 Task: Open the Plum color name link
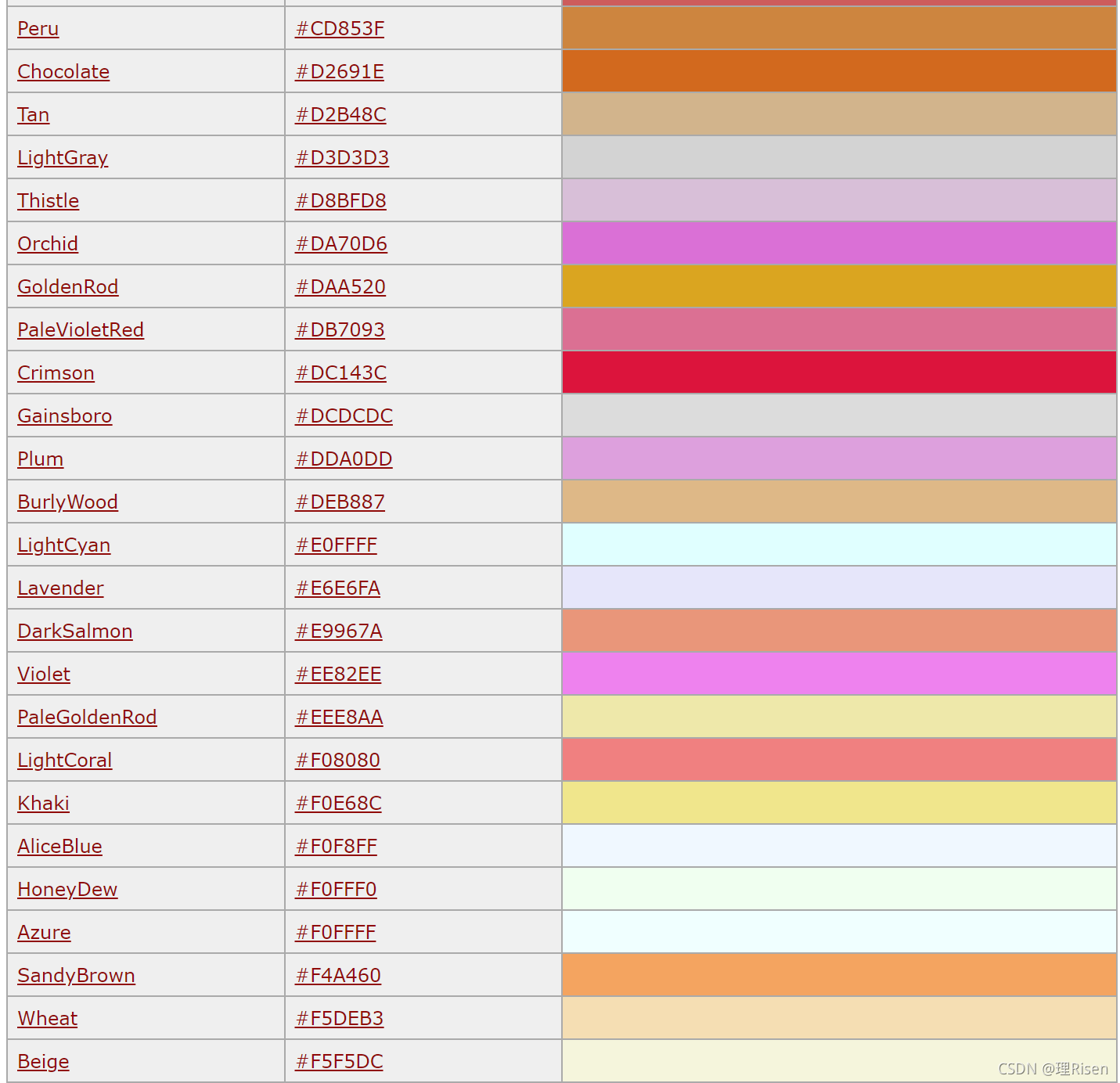point(41,459)
